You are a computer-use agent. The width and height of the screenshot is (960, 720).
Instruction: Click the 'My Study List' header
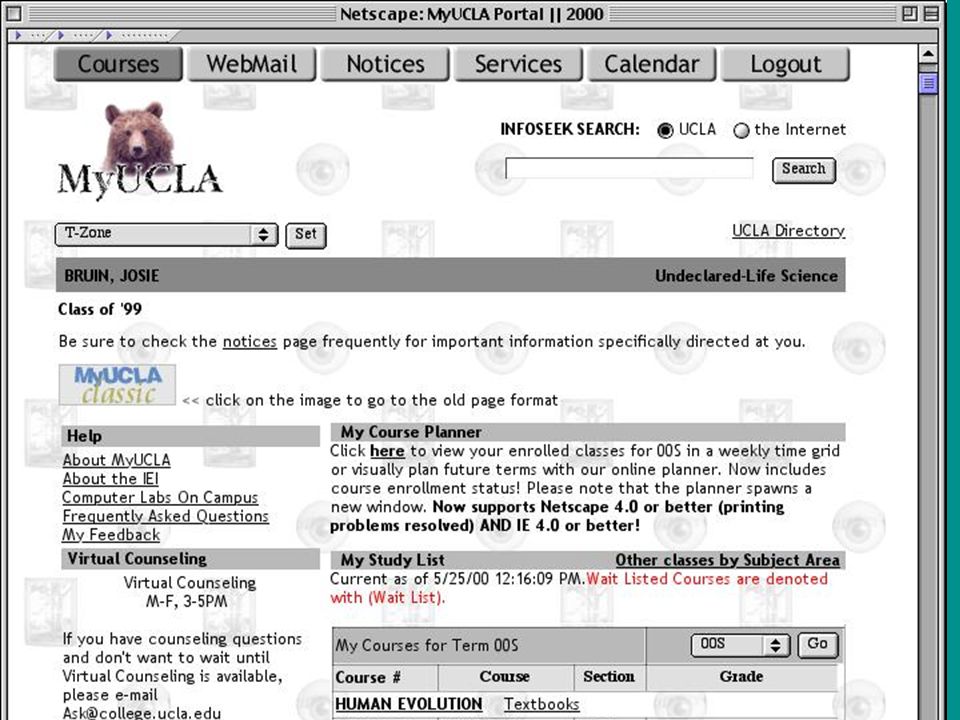click(x=392, y=560)
